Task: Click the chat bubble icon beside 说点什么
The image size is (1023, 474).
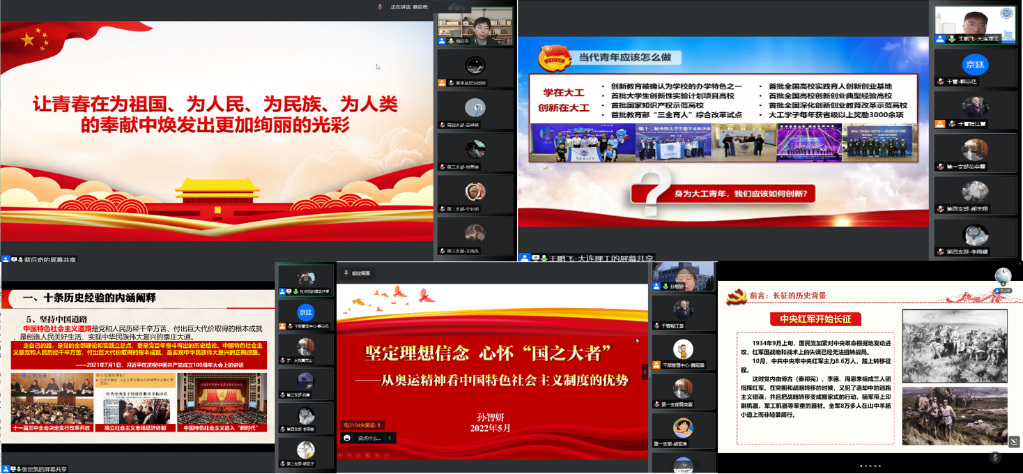Action: click(348, 438)
